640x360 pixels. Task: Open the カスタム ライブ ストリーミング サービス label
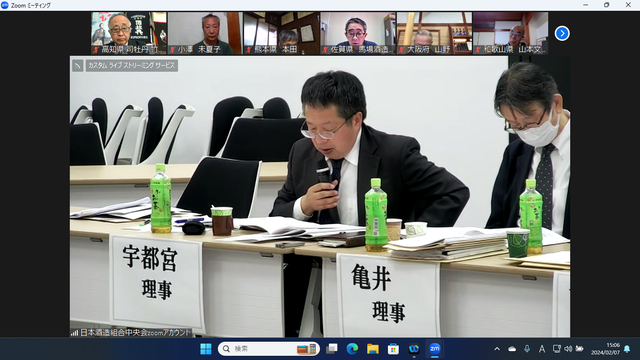tap(131, 65)
